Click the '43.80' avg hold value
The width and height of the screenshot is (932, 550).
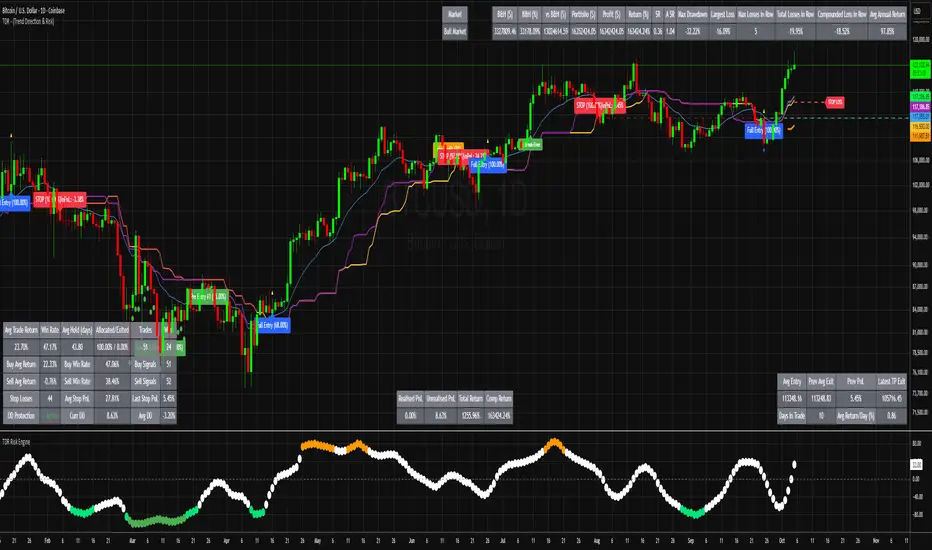77,347
